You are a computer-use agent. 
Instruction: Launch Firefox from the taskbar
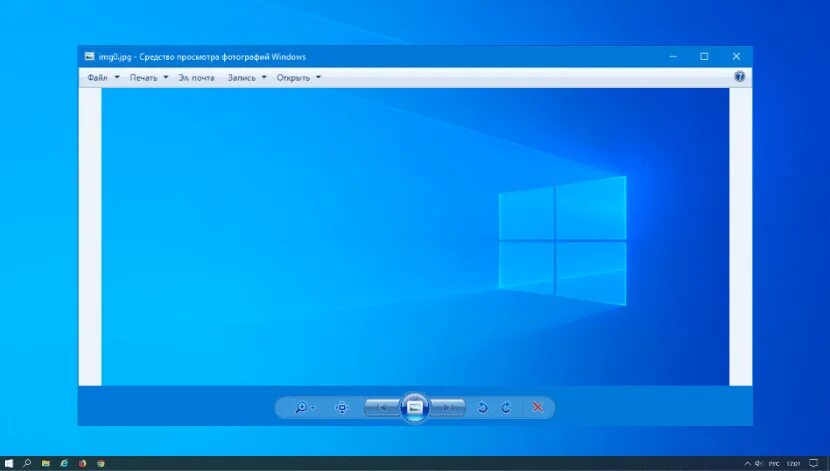click(x=82, y=464)
